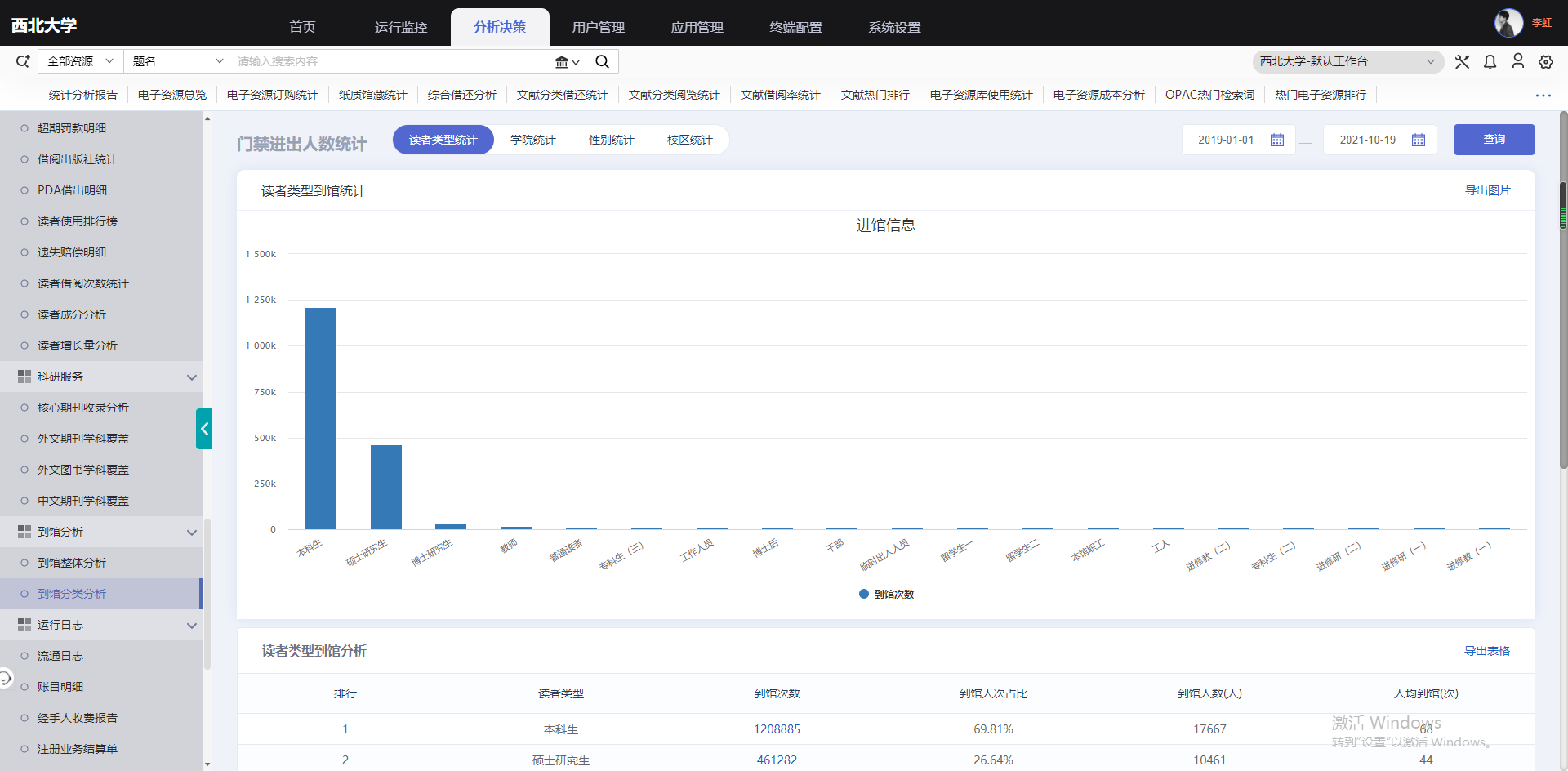This screenshot has height=771, width=1568.
Task: Open the start date calendar icon
Action: click(1277, 140)
